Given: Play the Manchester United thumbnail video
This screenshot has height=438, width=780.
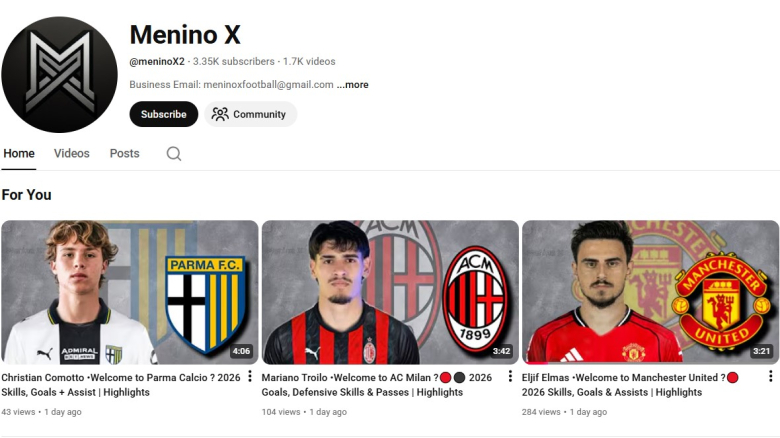Looking at the screenshot, I should point(651,292).
